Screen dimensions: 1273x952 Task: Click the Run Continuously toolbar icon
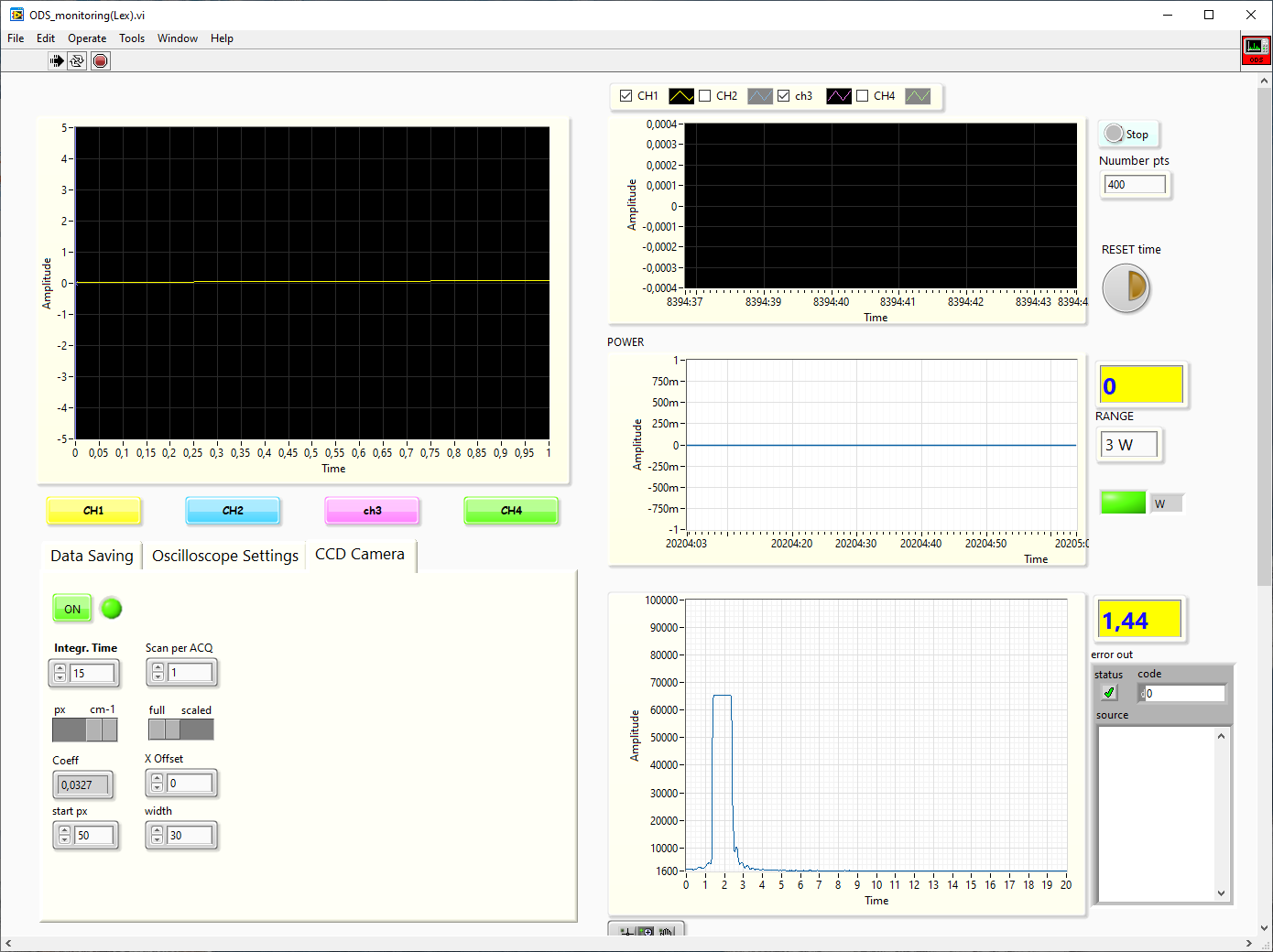78,61
